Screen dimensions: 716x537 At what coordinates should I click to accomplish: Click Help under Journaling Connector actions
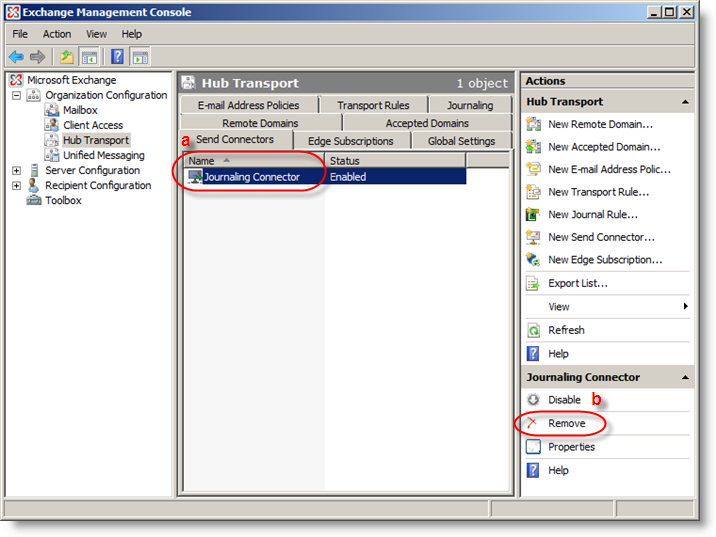(558, 470)
